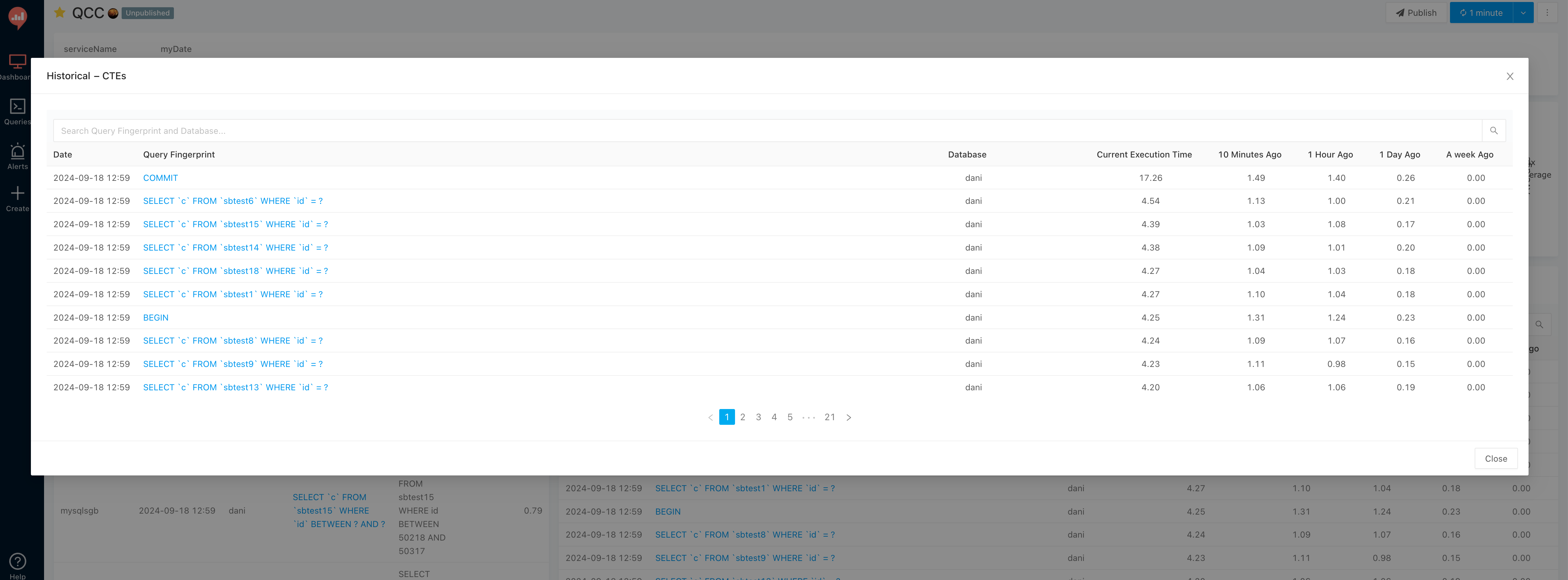Sort by the Database column header
This screenshot has height=580, width=1568.
click(x=967, y=155)
